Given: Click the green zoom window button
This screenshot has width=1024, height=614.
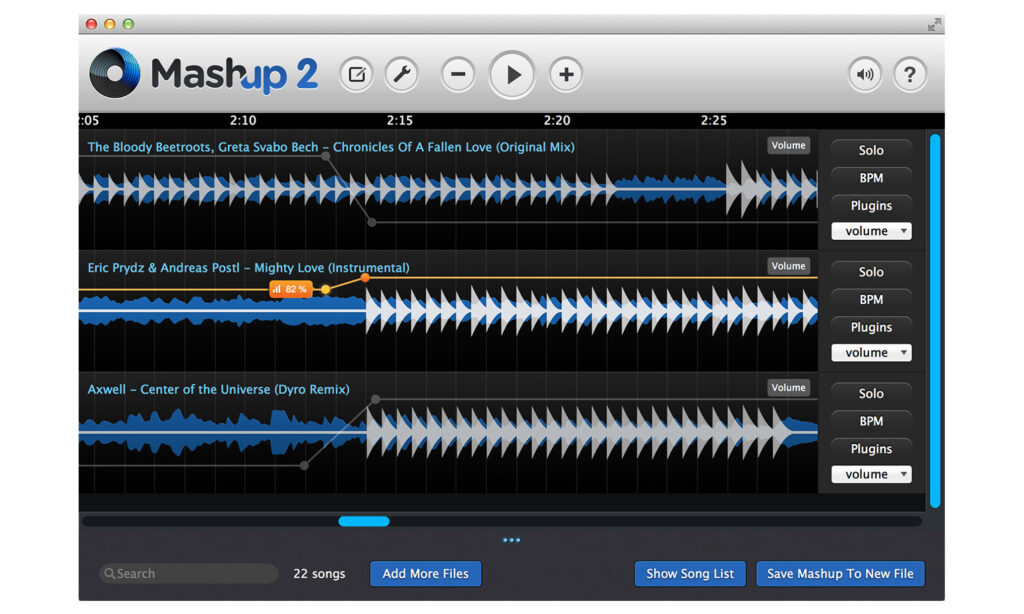Looking at the screenshot, I should pos(129,24).
